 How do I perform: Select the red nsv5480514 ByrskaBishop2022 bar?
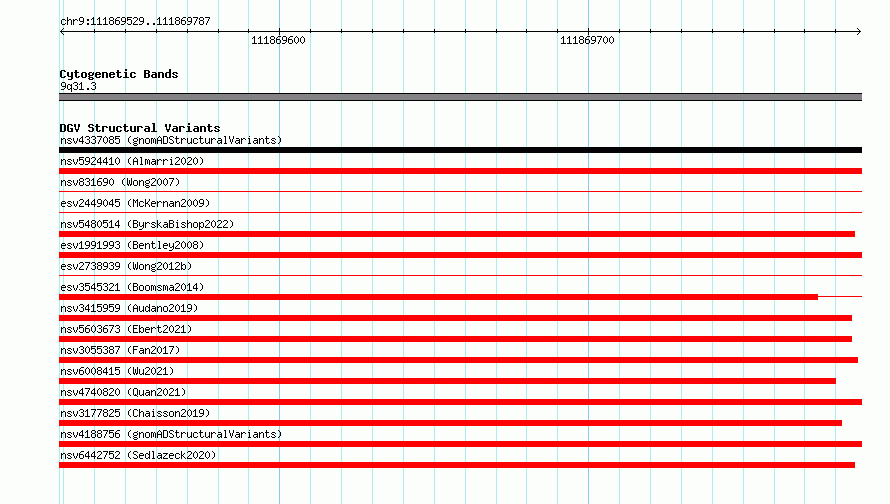point(457,234)
